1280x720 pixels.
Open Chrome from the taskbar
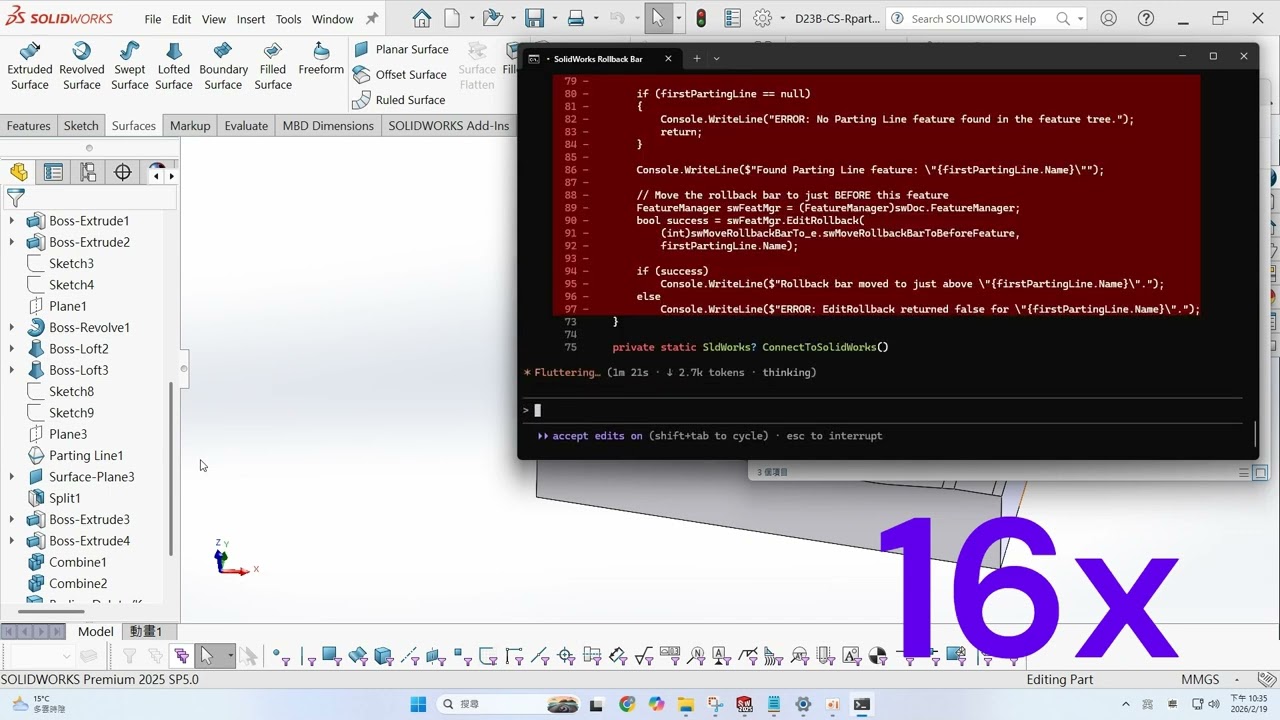626,704
